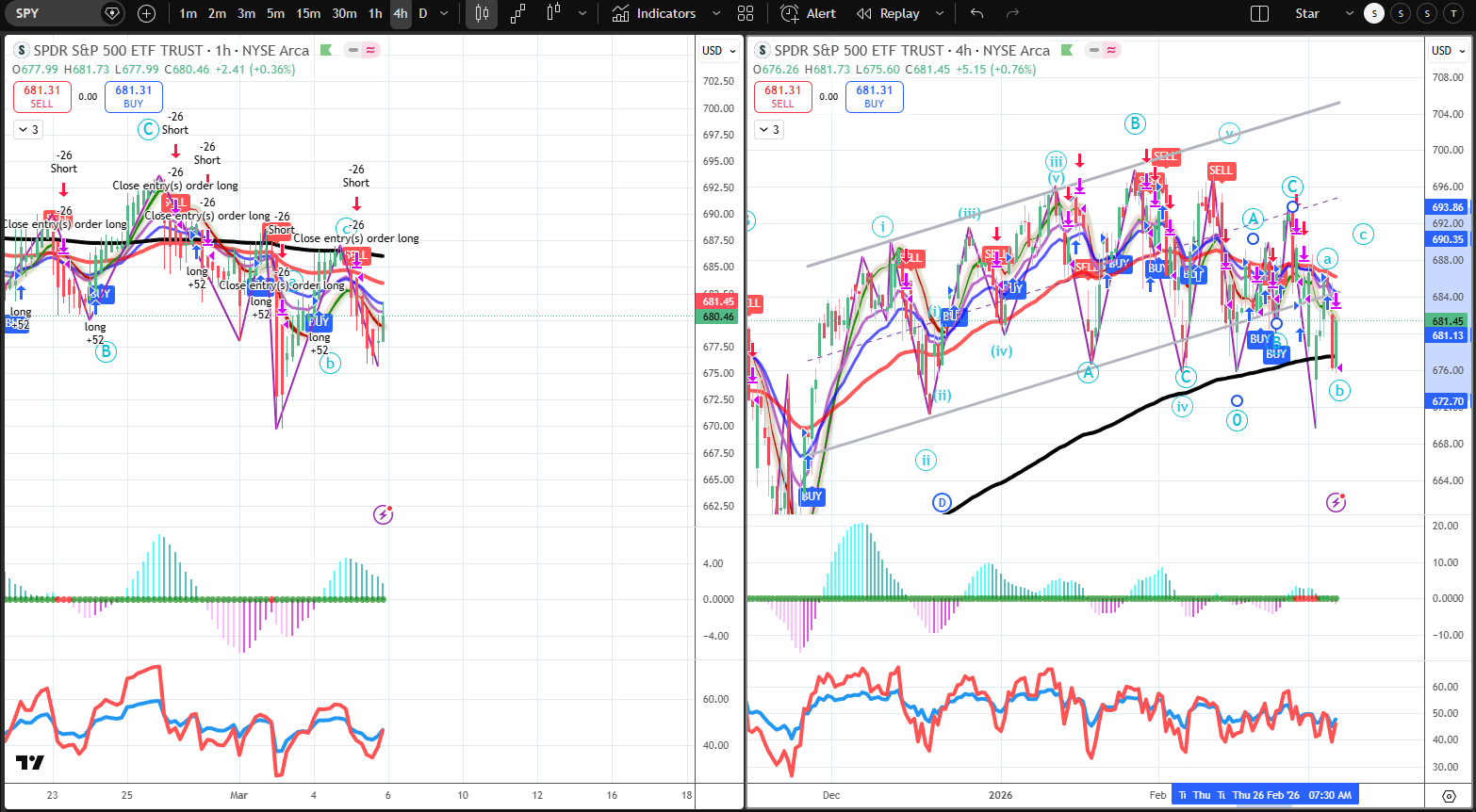
Task: Choose the 30m timeframe
Action: tap(344, 13)
